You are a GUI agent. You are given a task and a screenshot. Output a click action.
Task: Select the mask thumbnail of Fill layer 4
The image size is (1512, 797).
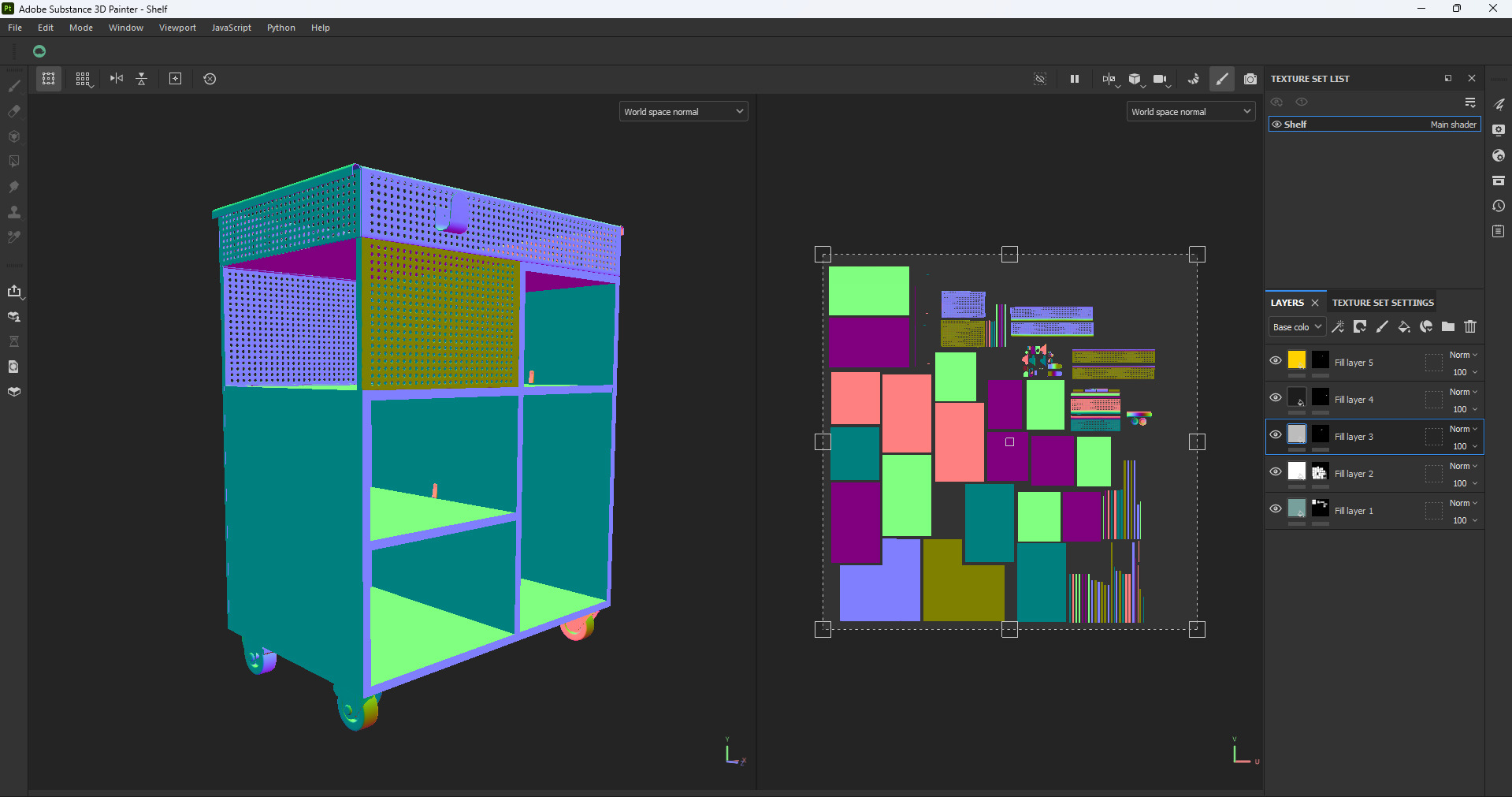click(x=1321, y=397)
